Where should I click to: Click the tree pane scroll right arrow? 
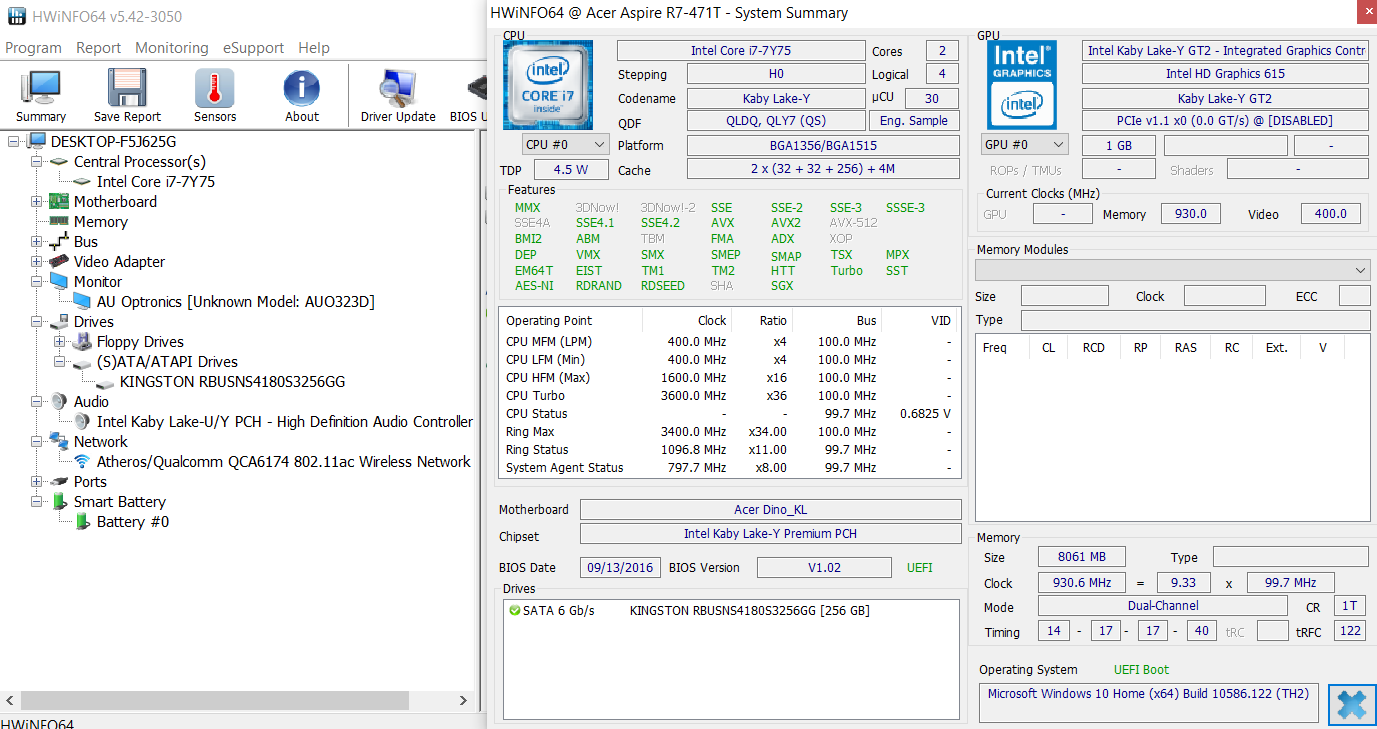(464, 701)
